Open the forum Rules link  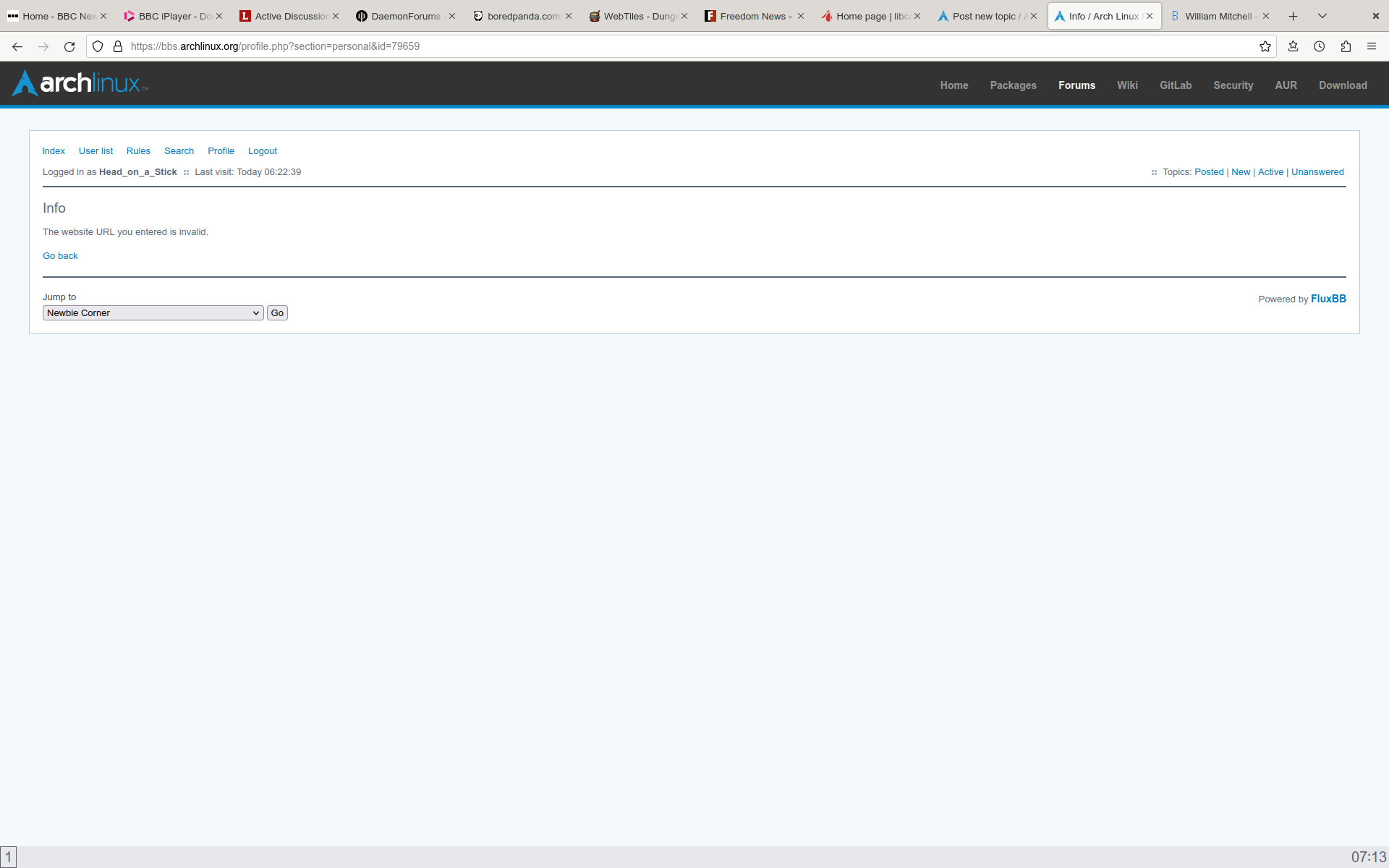click(138, 151)
